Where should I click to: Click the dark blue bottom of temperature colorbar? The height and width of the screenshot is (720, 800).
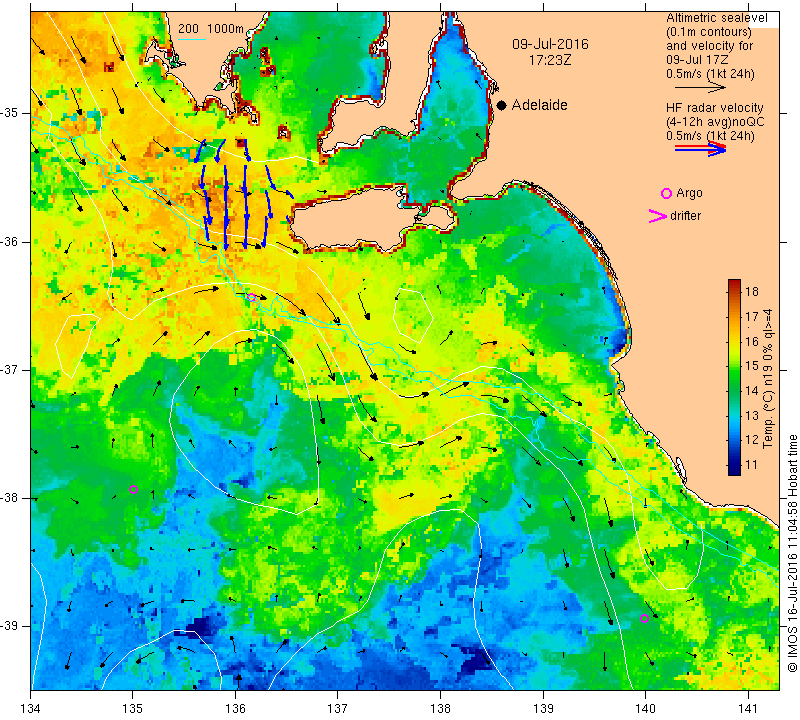(734, 472)
